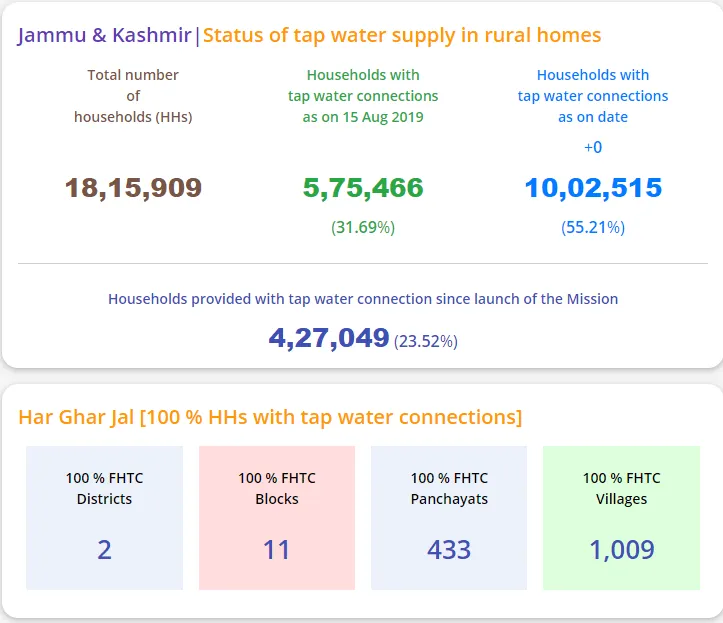This screenshot has height=623, width=723.
Task: Click the 1,009 villages count
Action: coord(622,549)
